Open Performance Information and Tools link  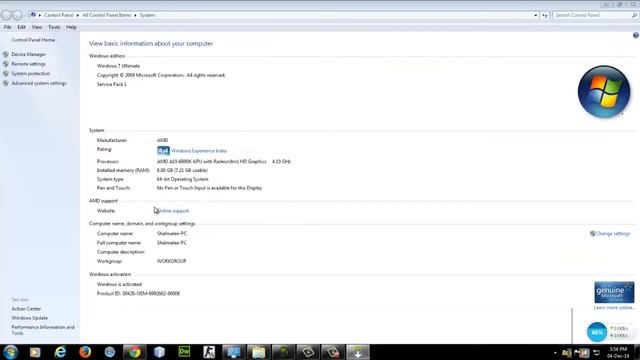click(43, 330)
